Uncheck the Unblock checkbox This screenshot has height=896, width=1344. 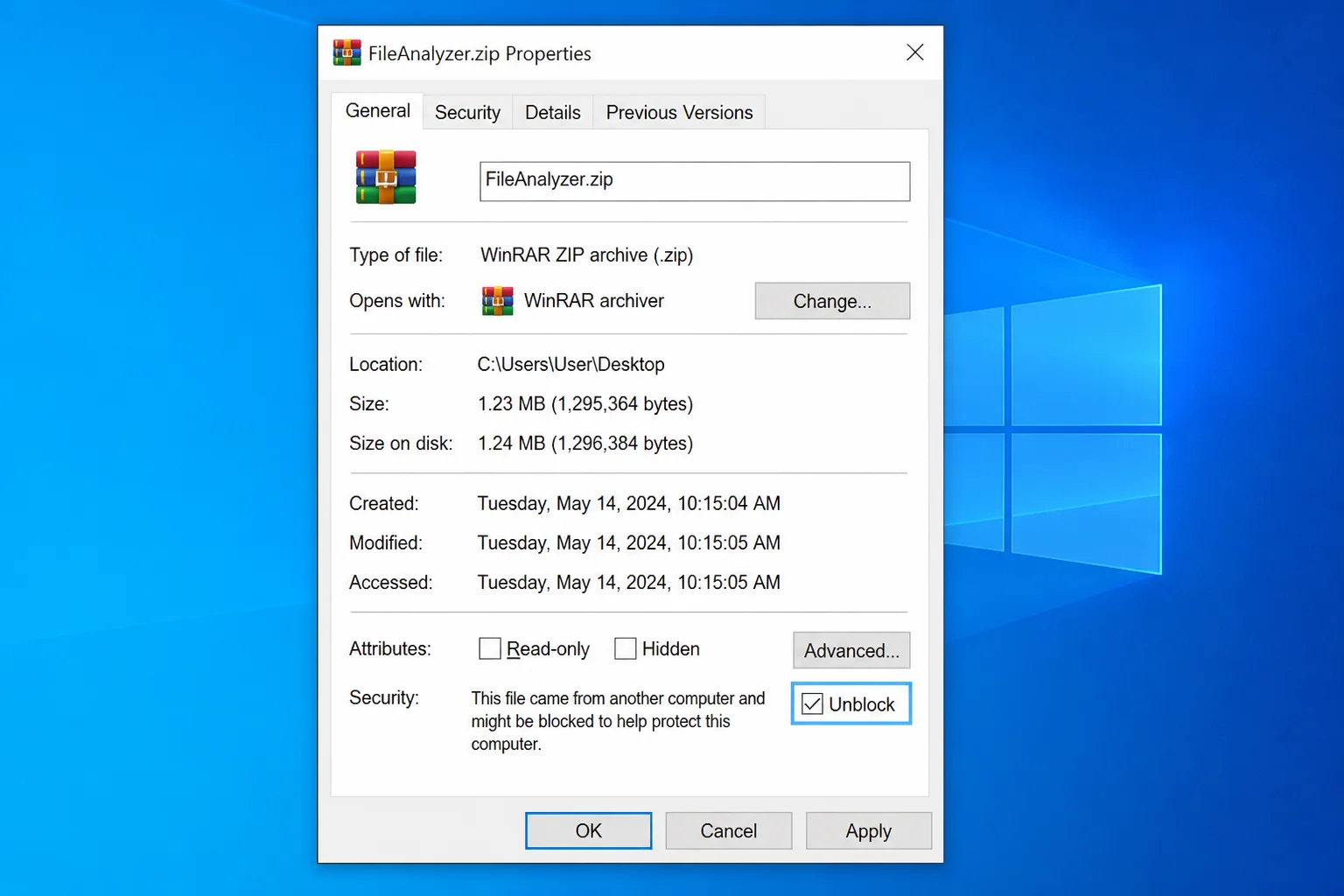point(813,704)
